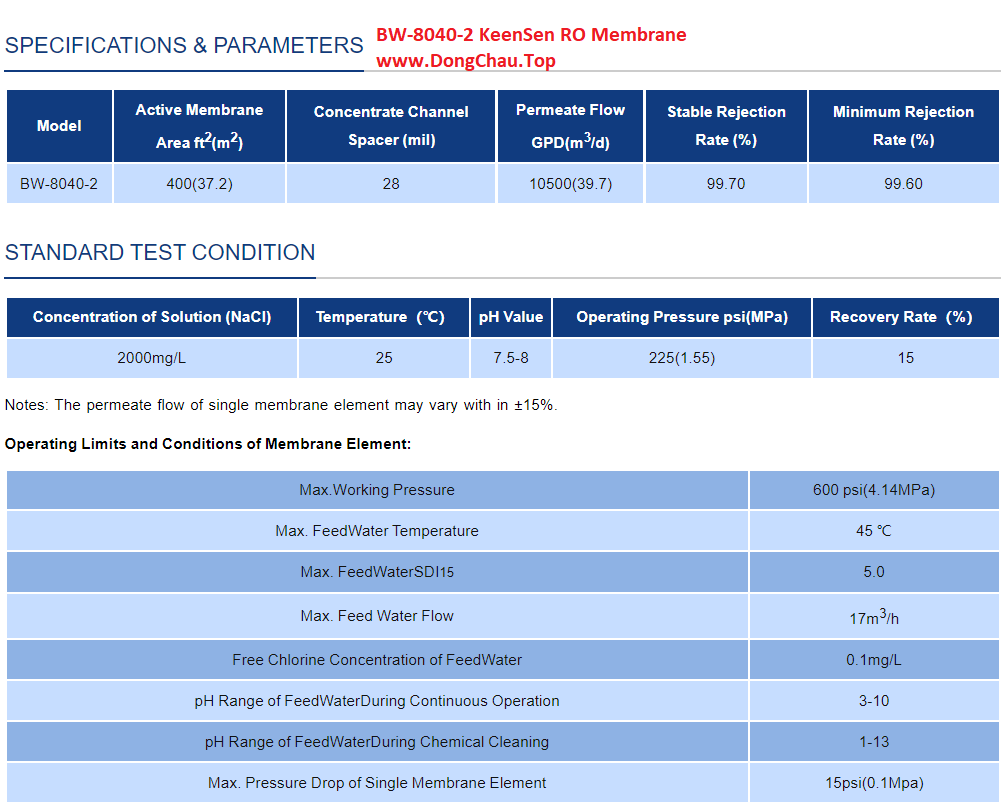Click the 600 psi(4.14MPa) value cell
Viewport: 1005px width, 808px height.
[874, 490]
